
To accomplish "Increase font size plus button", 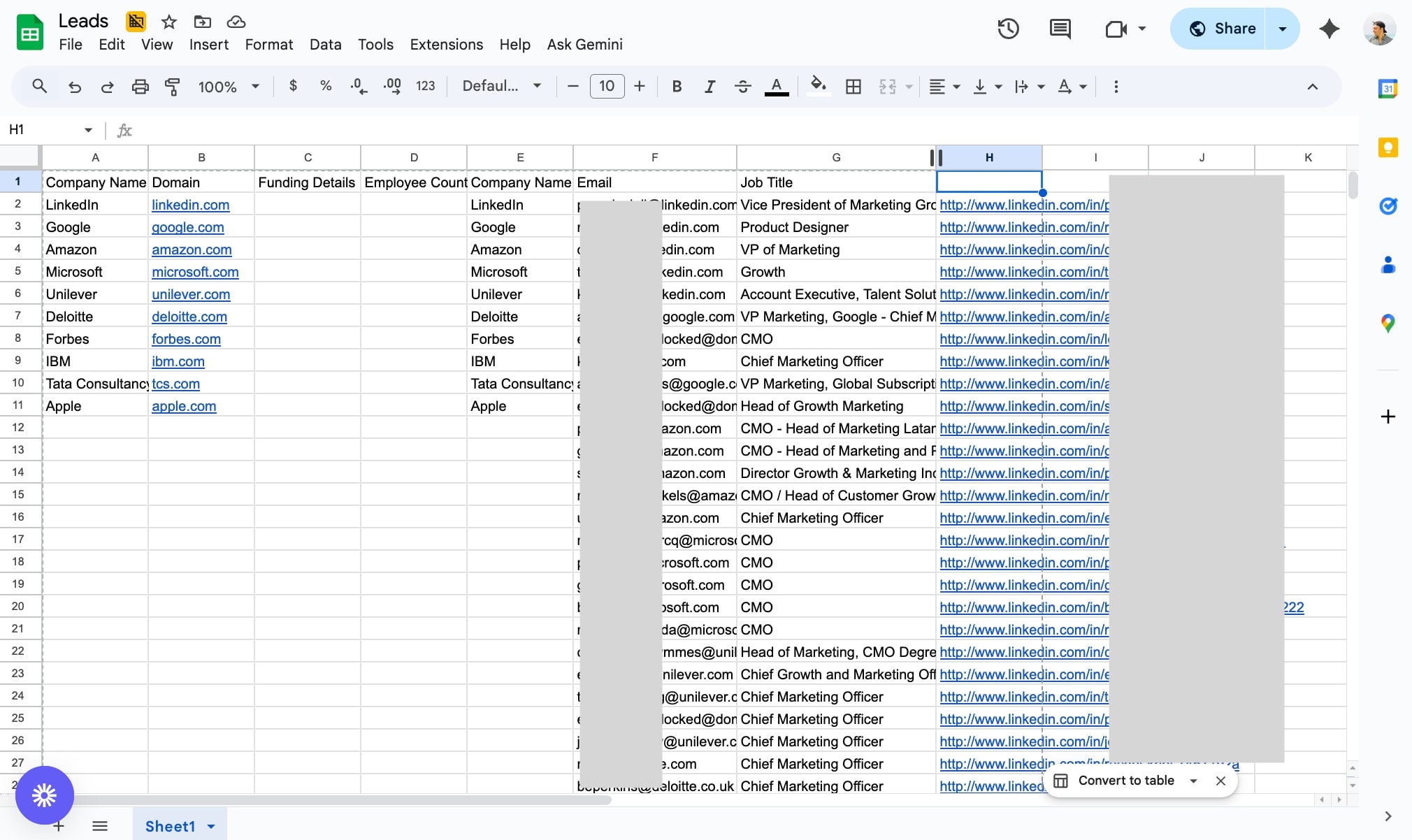I will click(x=640, y=87).
